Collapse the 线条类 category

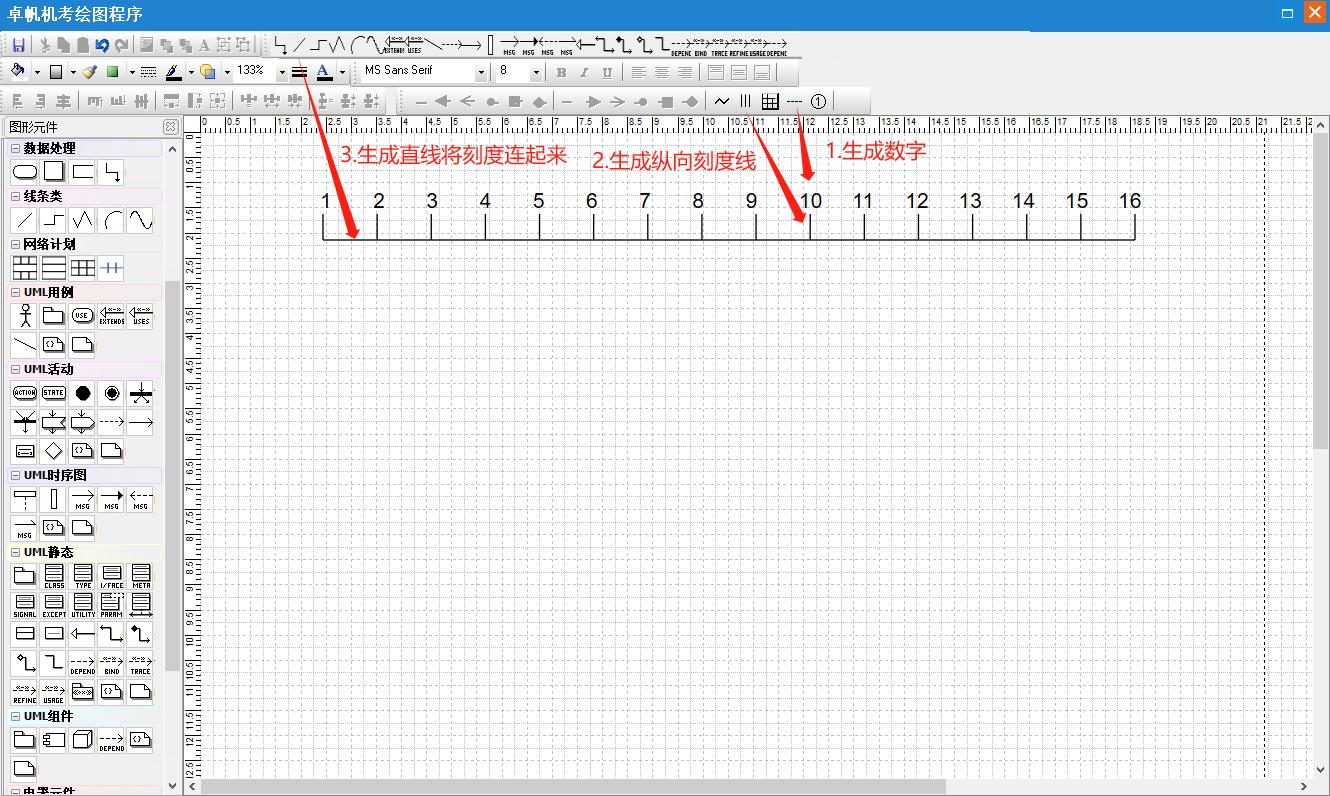16,196
